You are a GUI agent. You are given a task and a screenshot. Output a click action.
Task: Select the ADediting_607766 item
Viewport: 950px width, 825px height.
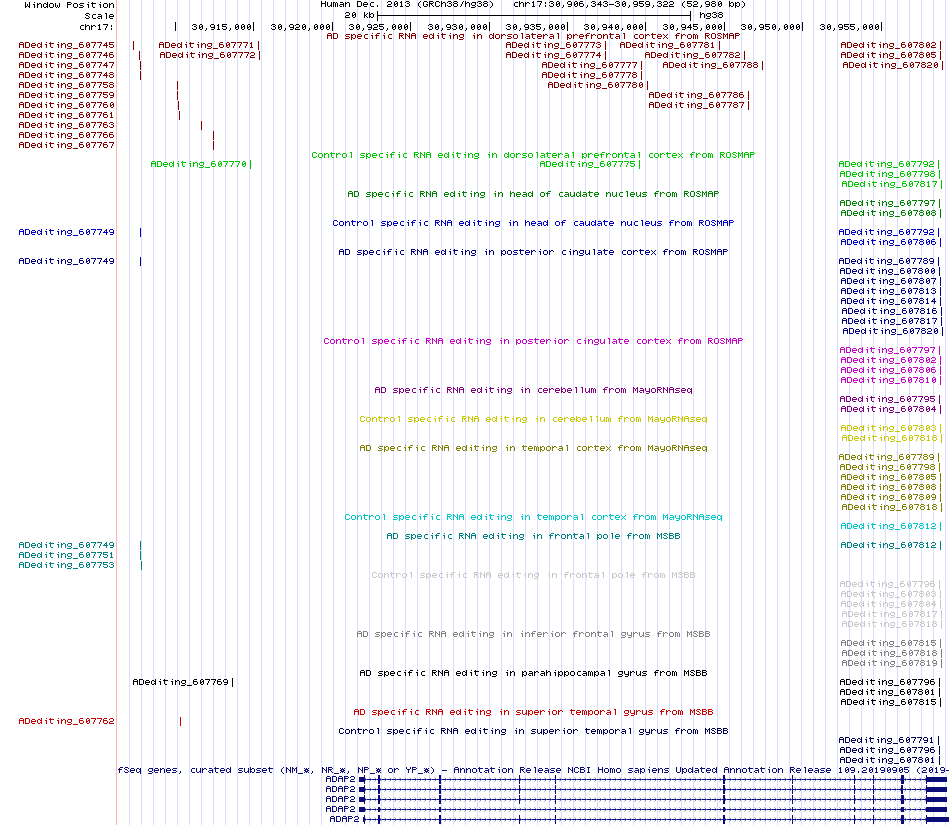pyautogui.click(x=67, y=135)
